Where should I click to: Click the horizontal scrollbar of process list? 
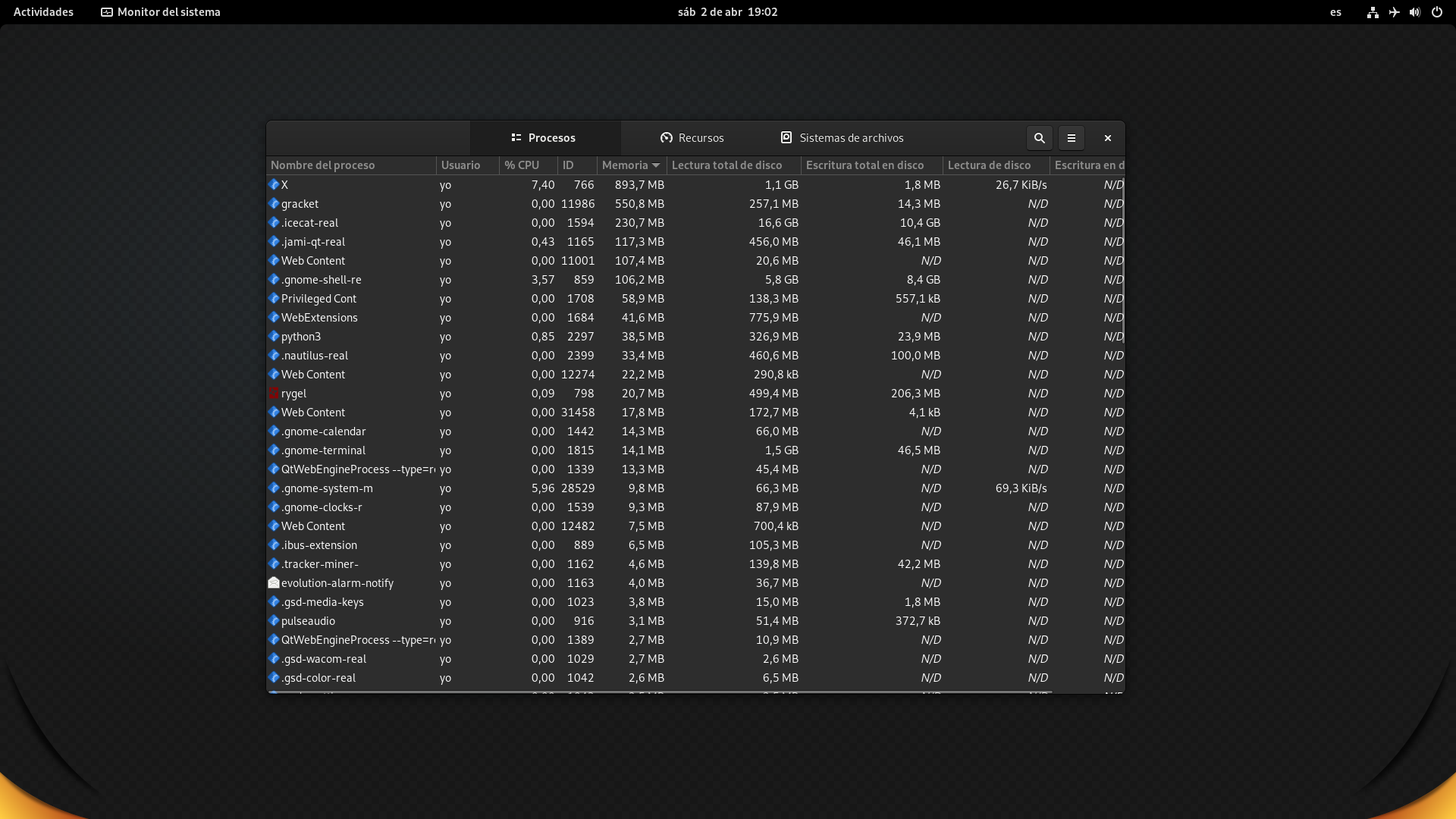click(x=660, y=692)
